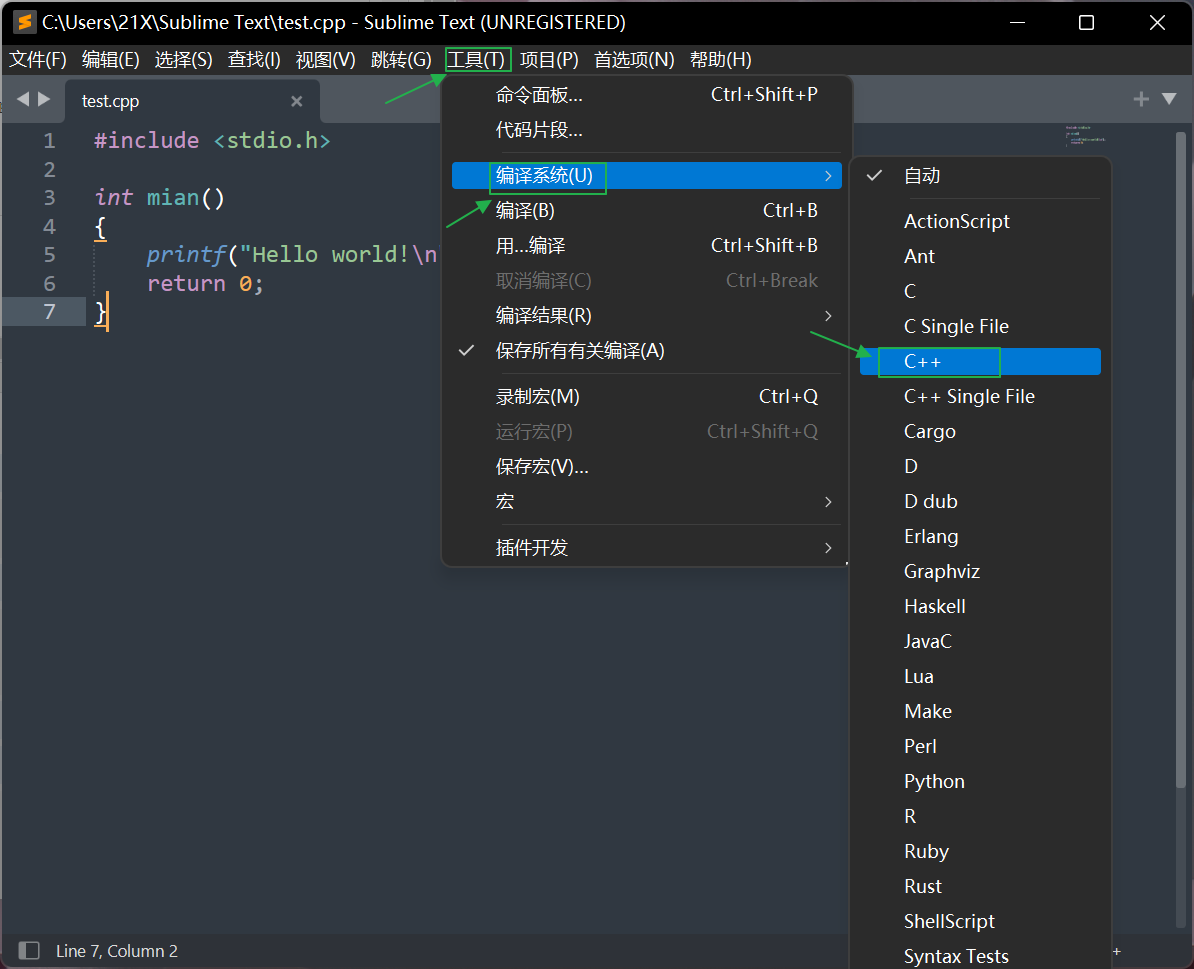Screen dimensions: 1194x969
Task: Choose 命令面板... menu entry
Action: coord(646,94)
